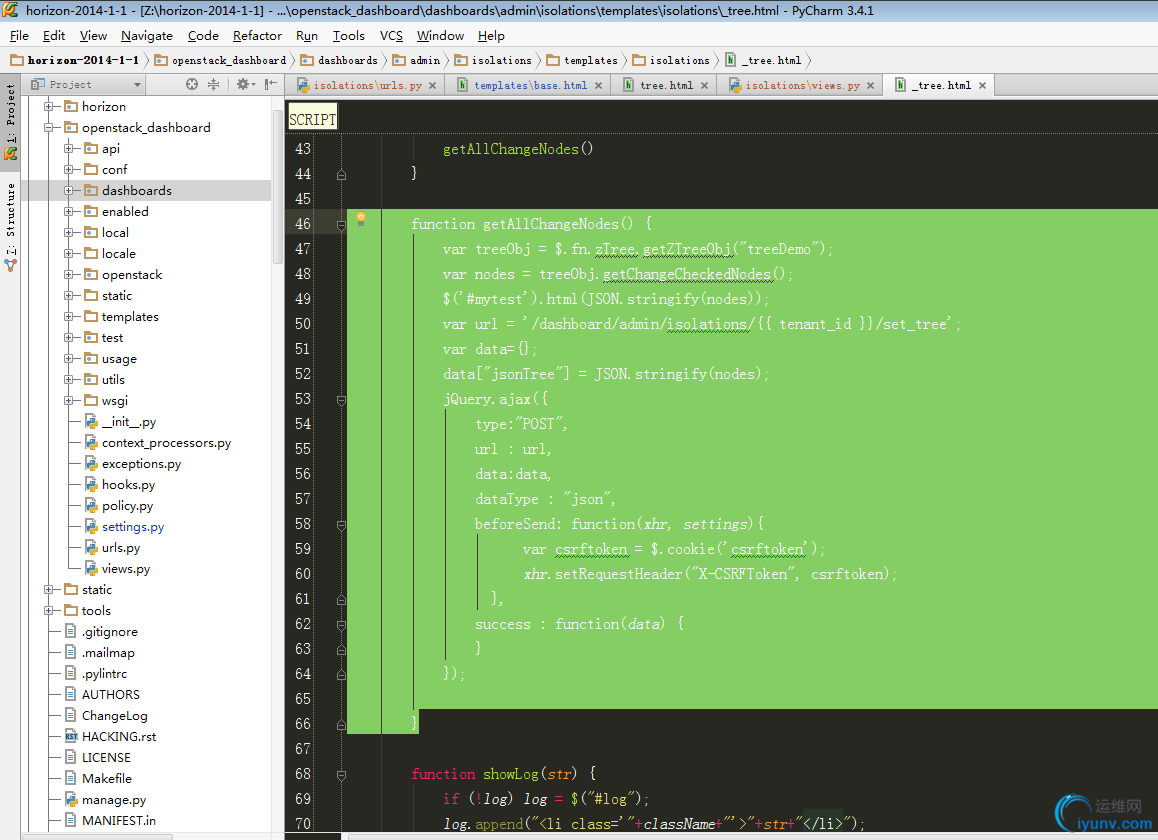Select the ChangeLog file
Viewport: 1158px width, 840px height.
click(114, 716)
